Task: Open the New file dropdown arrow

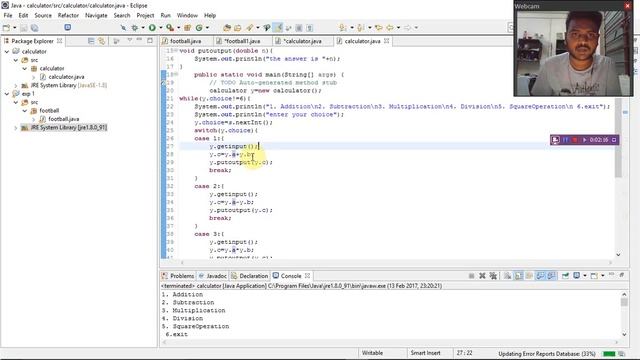Action: (x=15, y=28)
